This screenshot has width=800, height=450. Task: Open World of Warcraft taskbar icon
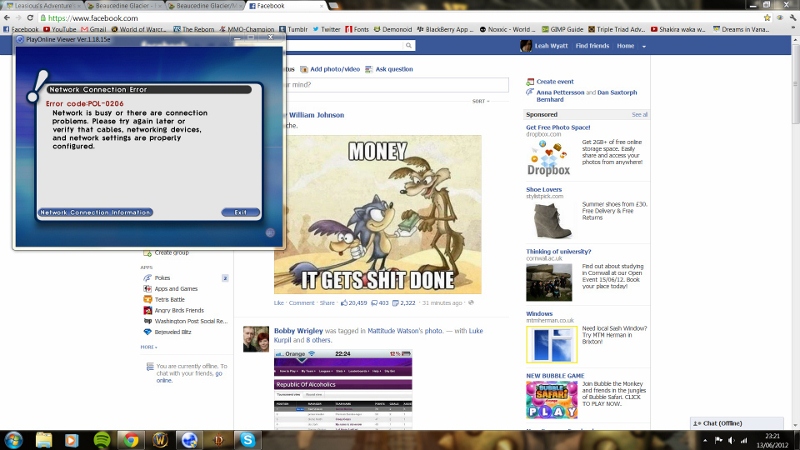point(159,439)
